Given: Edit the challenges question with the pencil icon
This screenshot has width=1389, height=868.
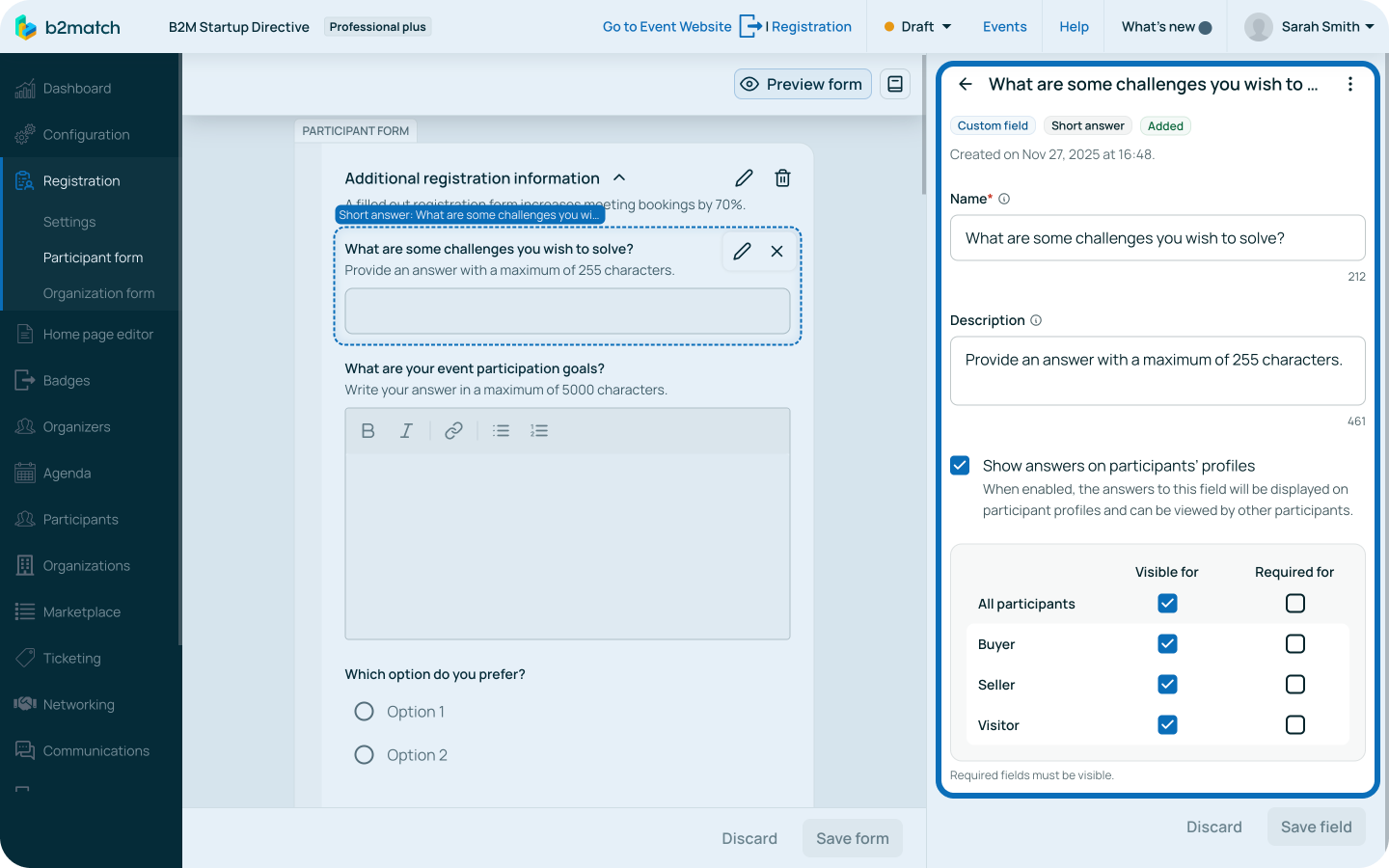Looking at the screenshot, I should [x=742, y=251].
